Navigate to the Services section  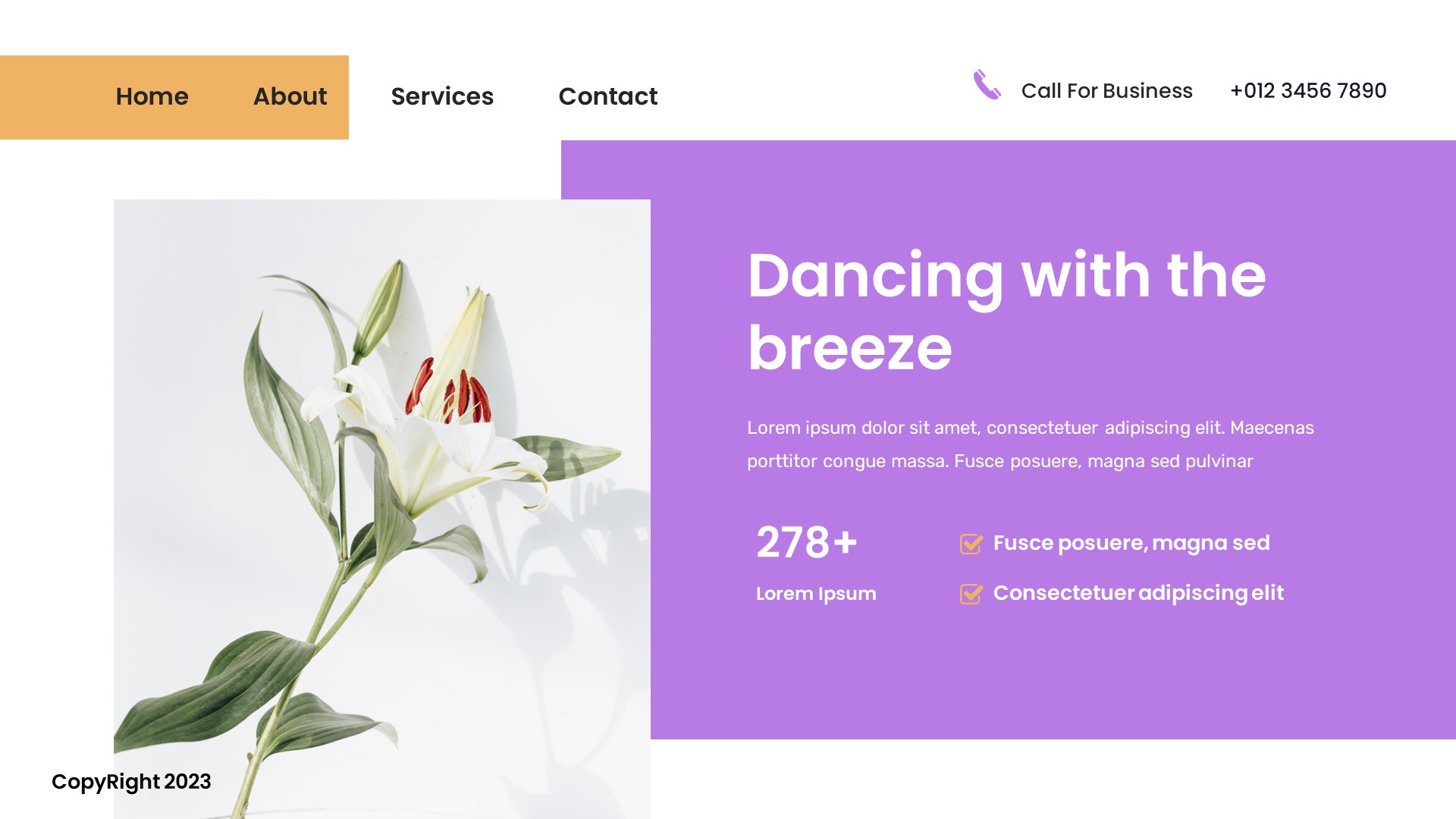point(442,97)
